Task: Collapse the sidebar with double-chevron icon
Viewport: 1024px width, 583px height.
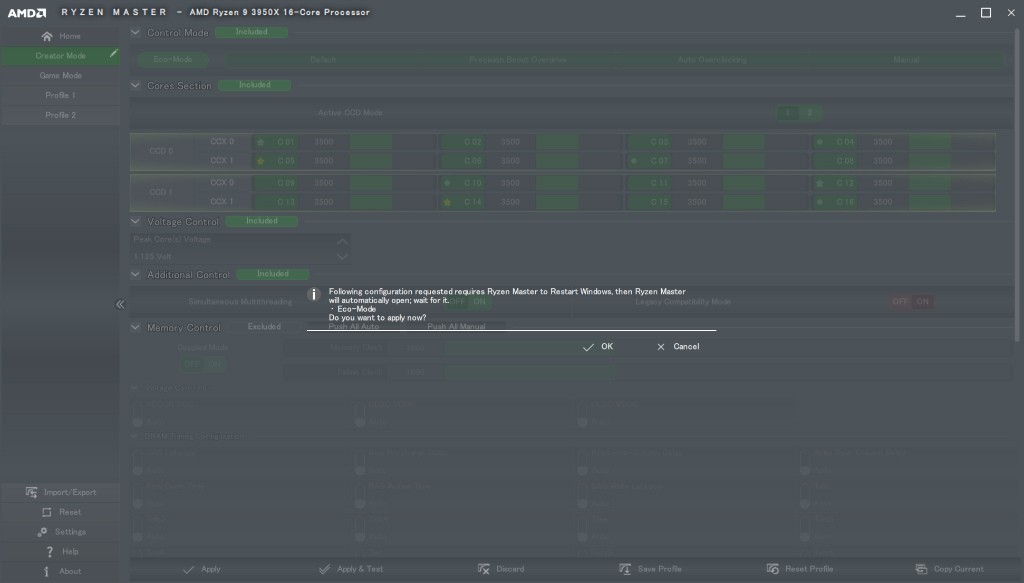Action: pos(120,304)
